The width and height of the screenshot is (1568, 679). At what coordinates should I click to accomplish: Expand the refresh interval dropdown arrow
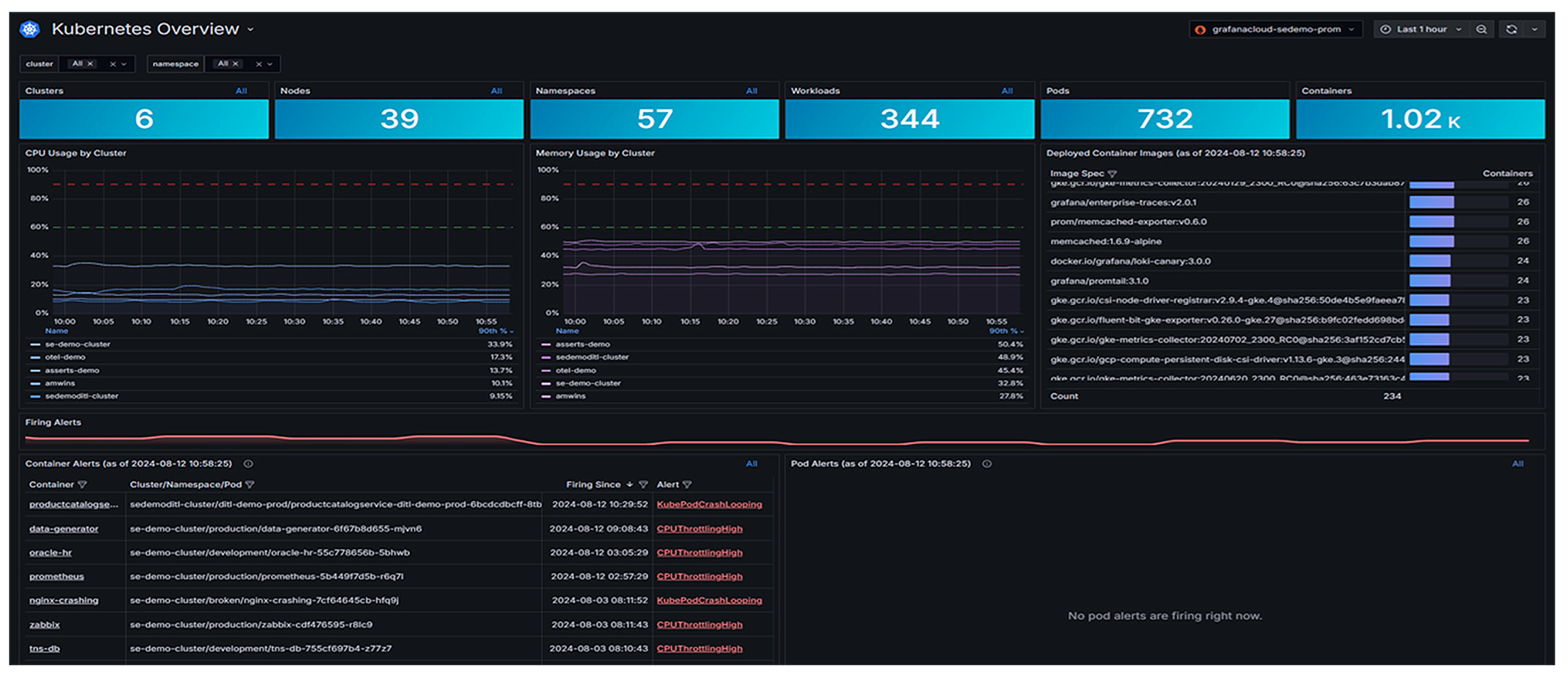[x=1534, y=29]
